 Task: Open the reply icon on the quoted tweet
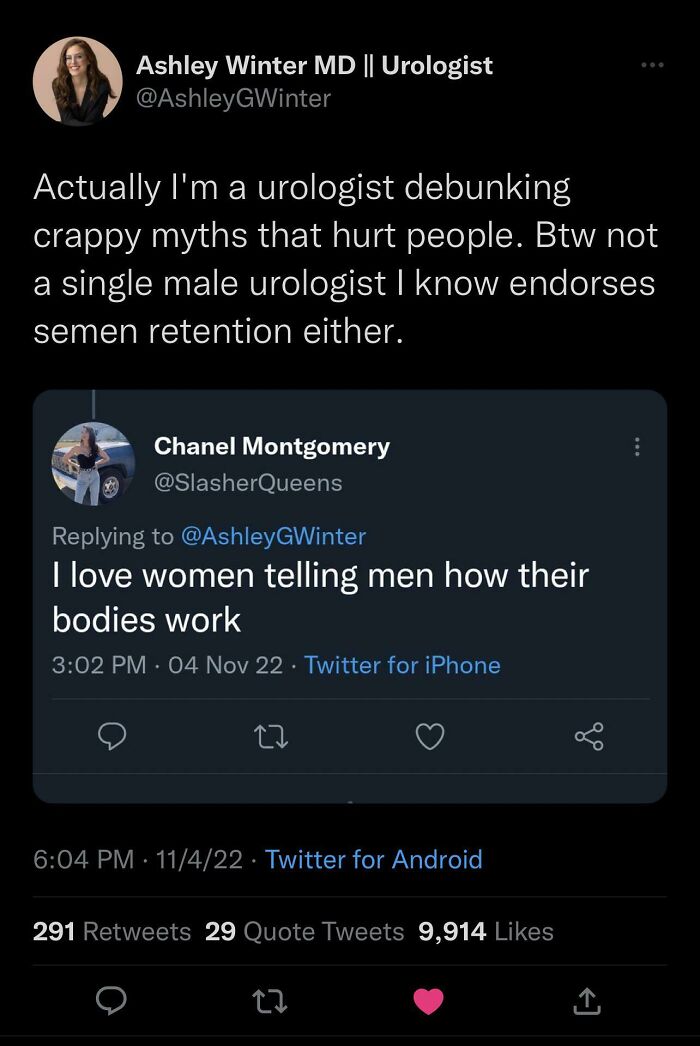click(113, 737)
